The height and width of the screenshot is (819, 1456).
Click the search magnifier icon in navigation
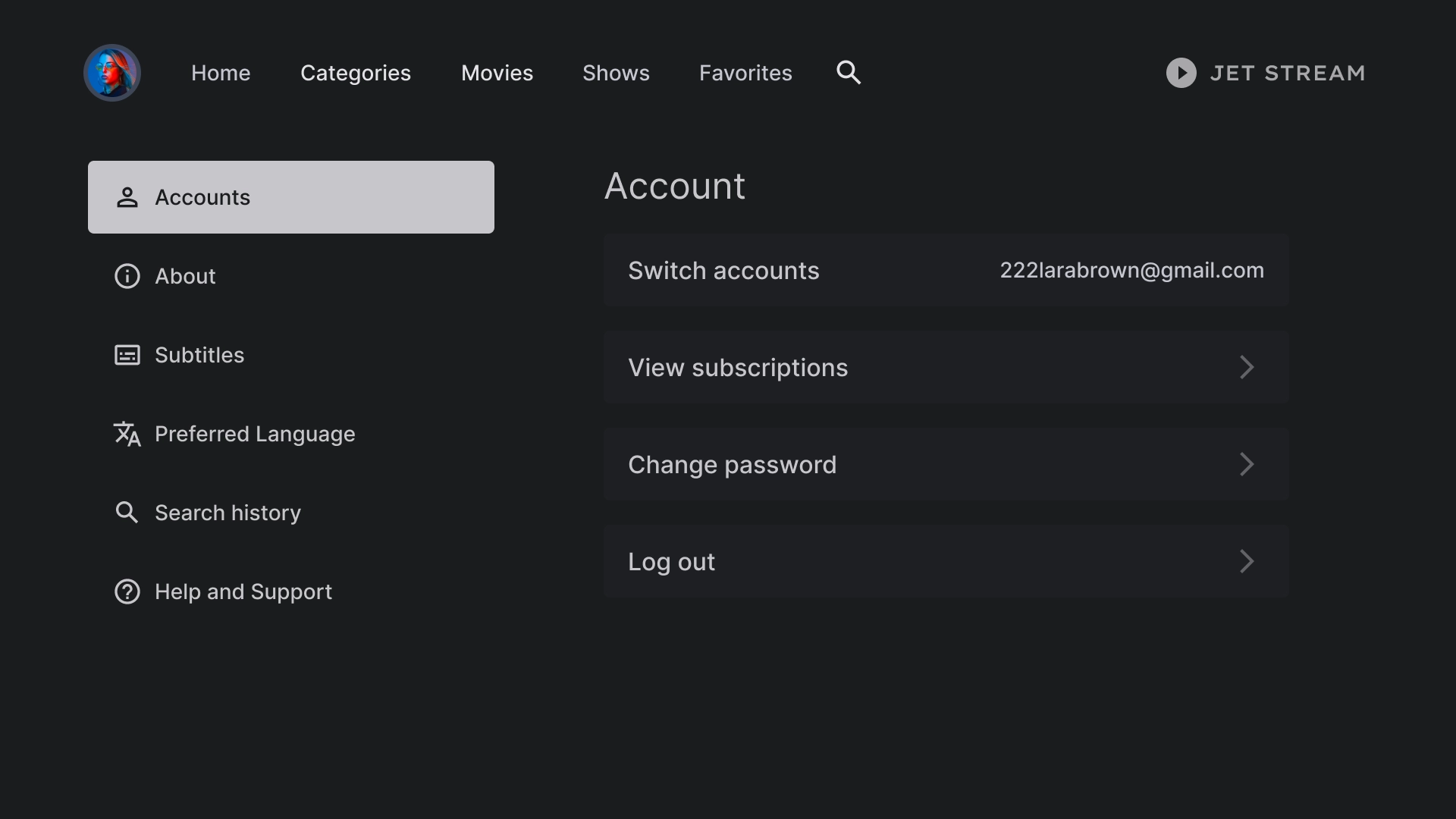(x=848, y=72)
